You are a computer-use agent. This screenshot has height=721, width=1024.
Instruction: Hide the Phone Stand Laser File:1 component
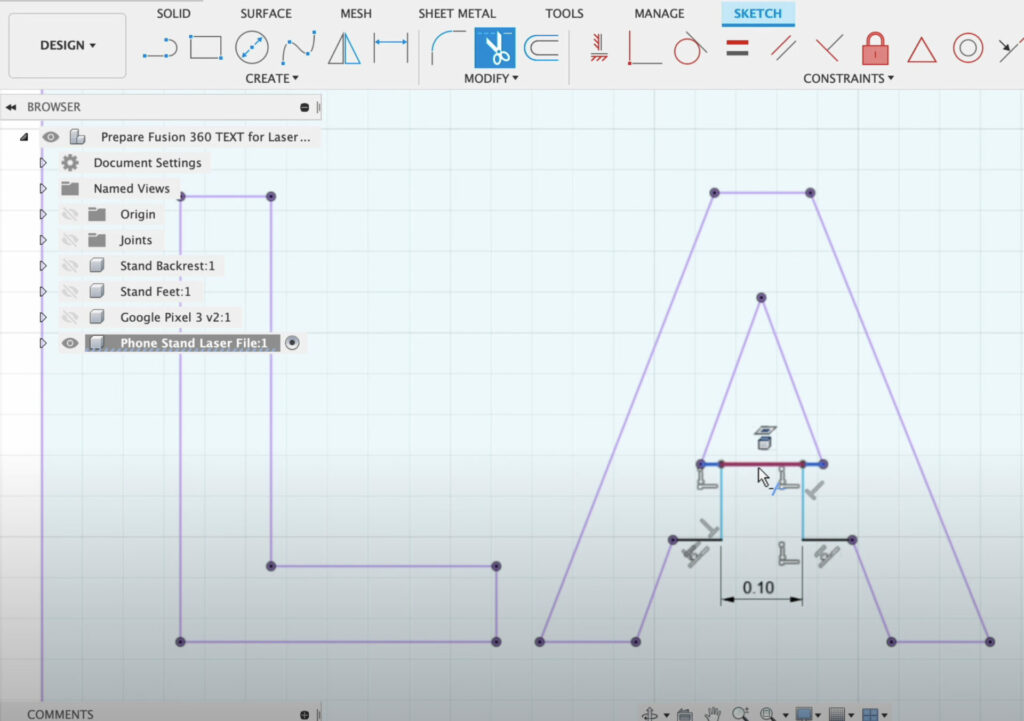pyautogui.click(x=70, y=343)
